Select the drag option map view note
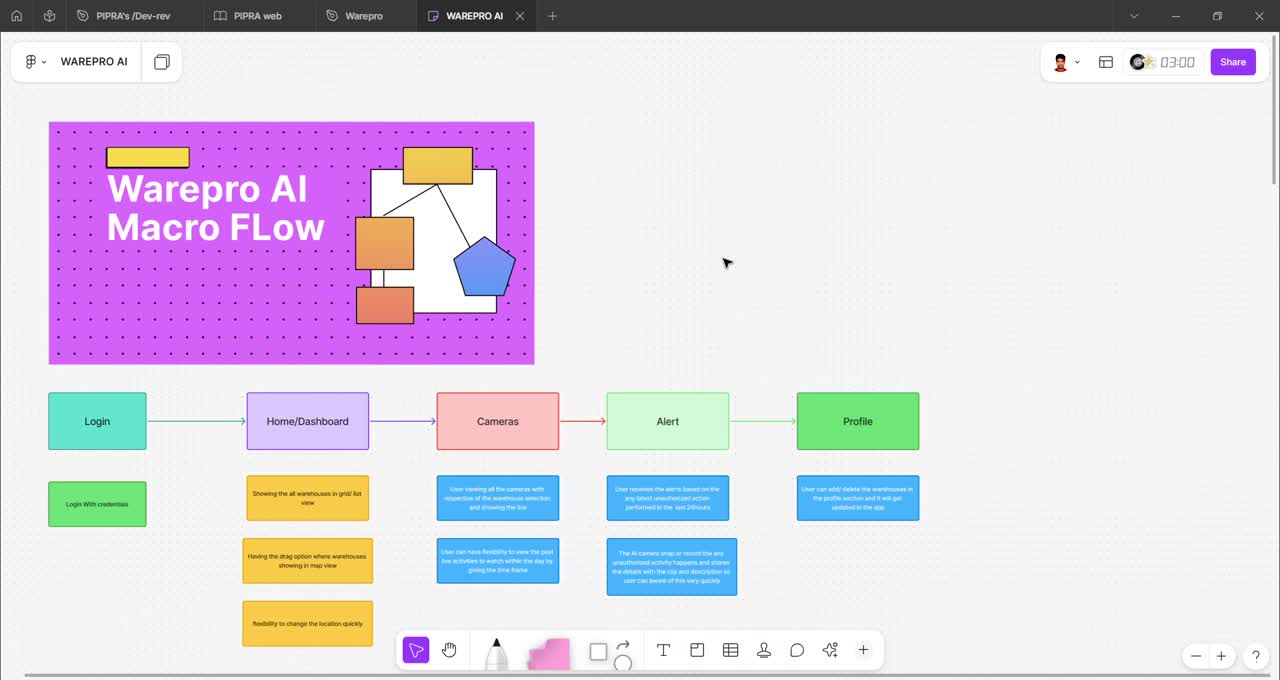This screenshot has height=680, width=1280. pyautogui.click(x=308, y=561)
